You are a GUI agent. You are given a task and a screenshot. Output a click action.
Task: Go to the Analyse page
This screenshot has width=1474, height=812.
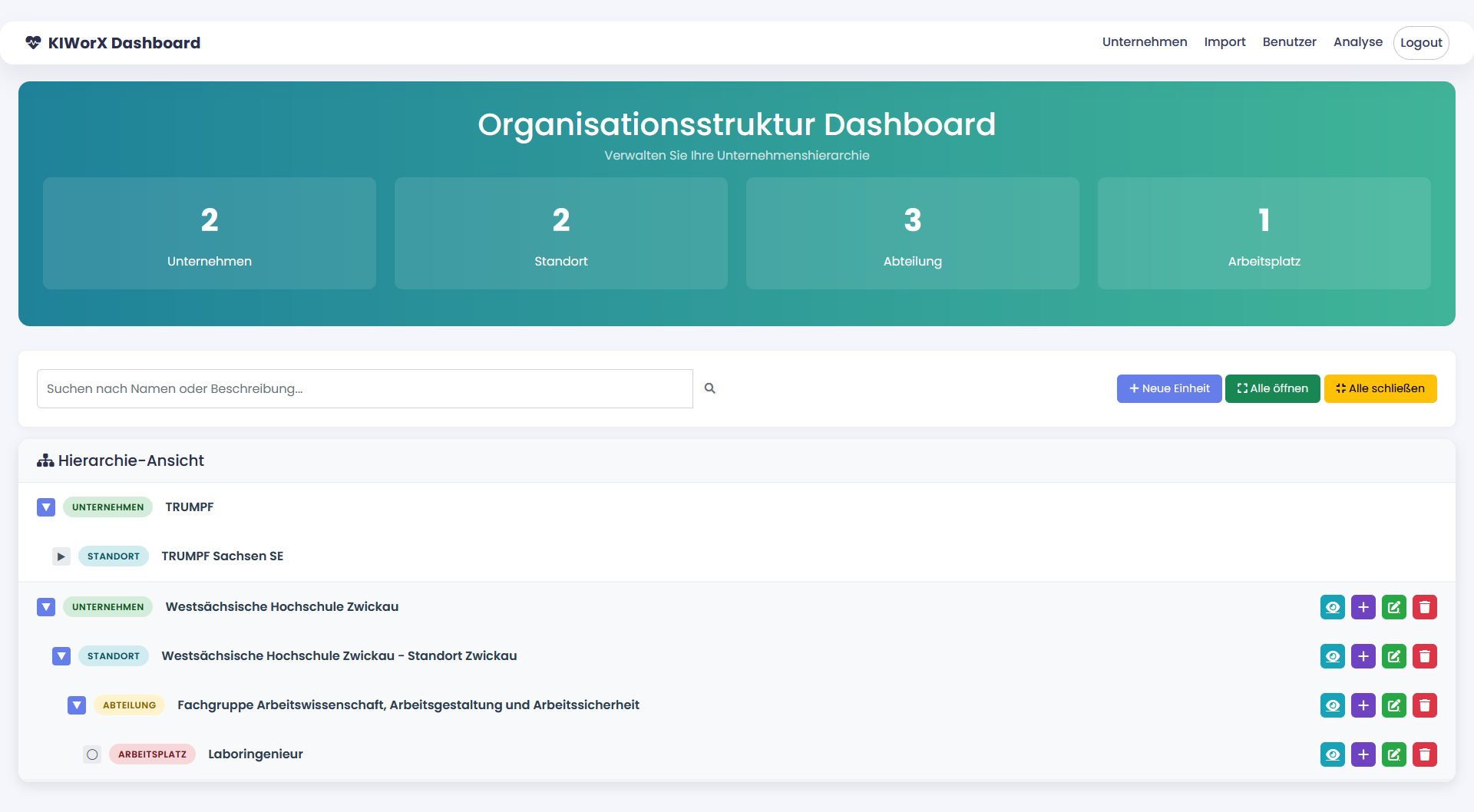[x=1357, y=42]
